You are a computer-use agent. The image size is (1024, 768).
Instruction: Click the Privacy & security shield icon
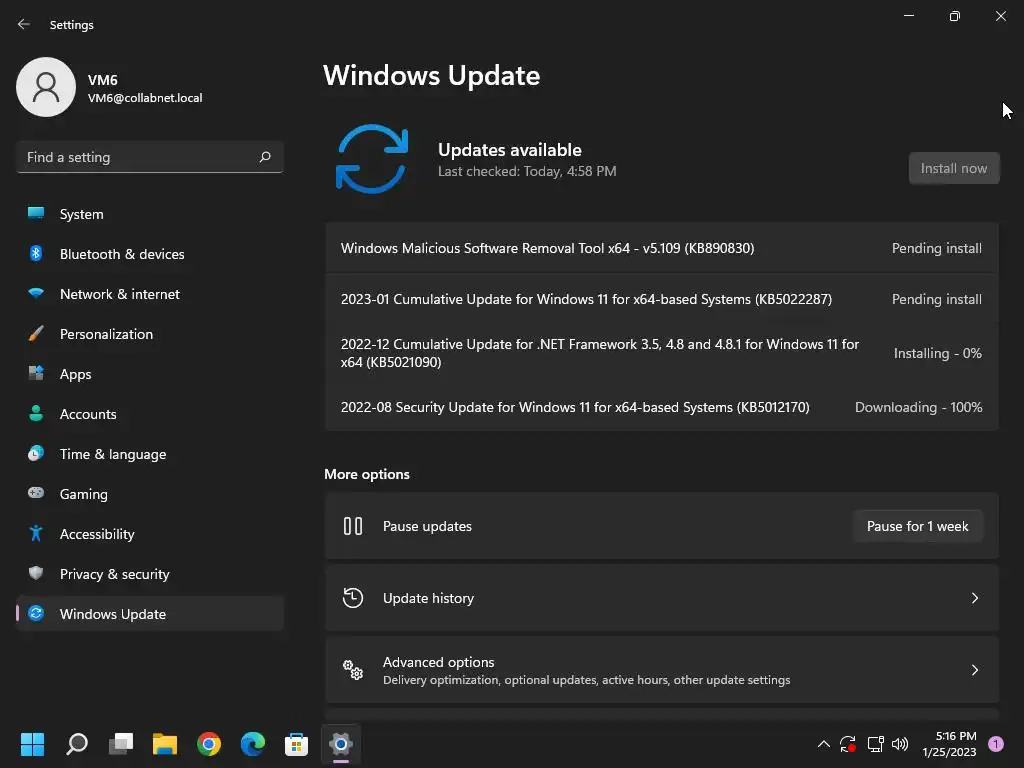[x=36, y=573]
